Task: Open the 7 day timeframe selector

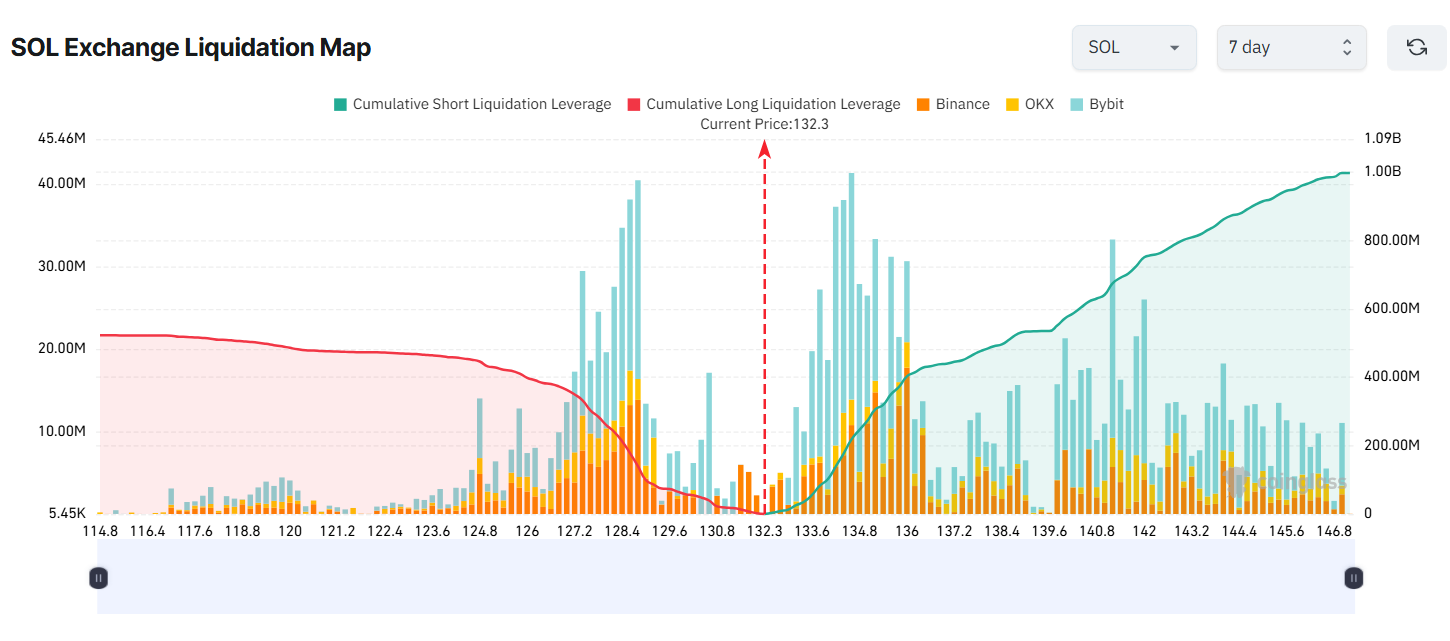Action: pos(1292,47)
